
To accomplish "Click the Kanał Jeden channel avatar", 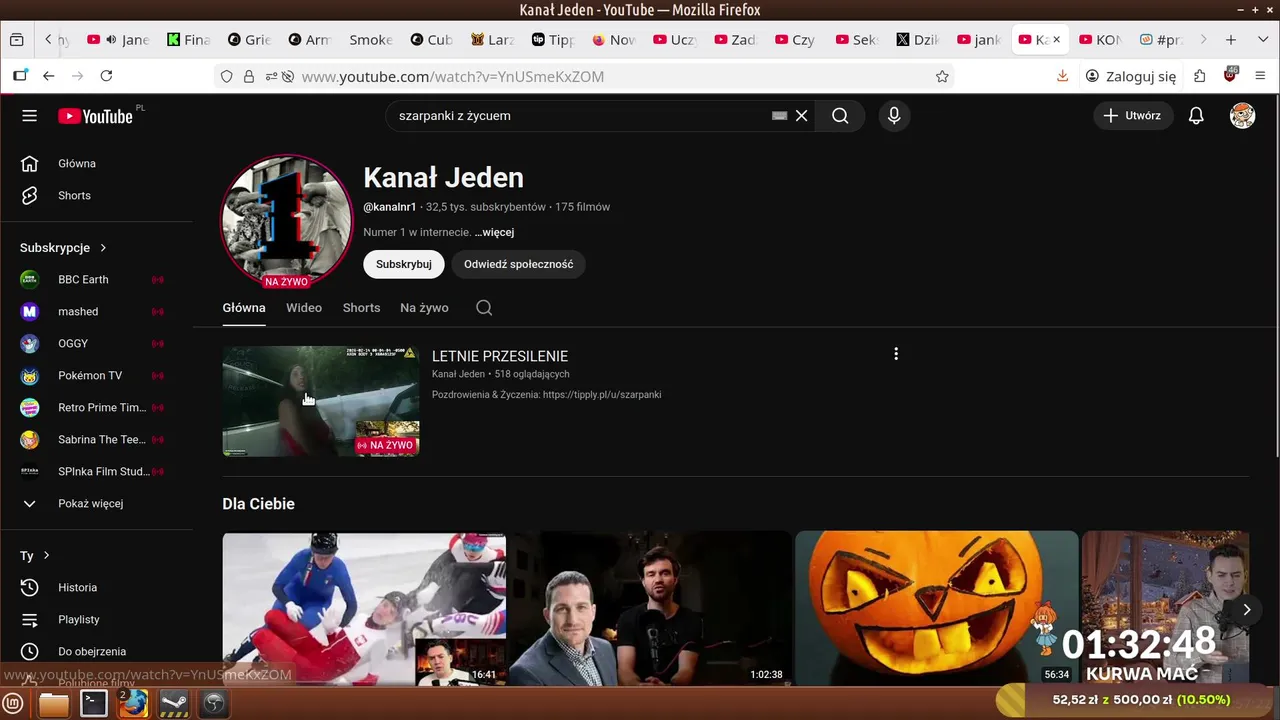I will coord(287,221).
